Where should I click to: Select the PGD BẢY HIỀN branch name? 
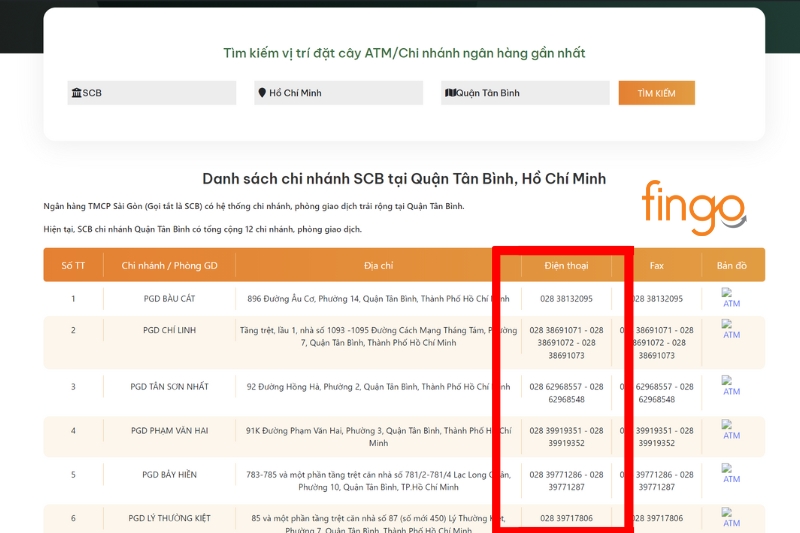click(x=169, y=474)
